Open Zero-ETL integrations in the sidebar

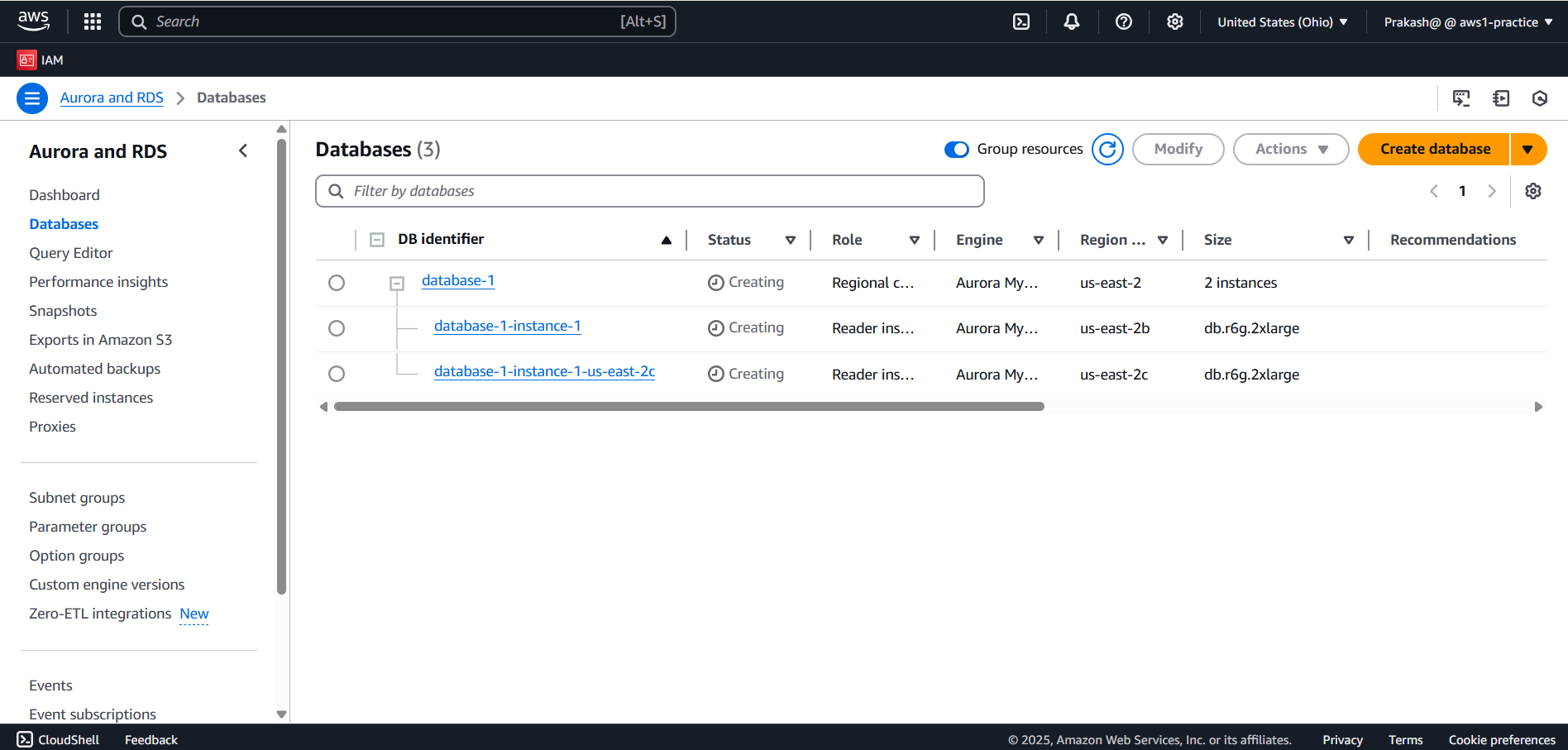point(100,614)
